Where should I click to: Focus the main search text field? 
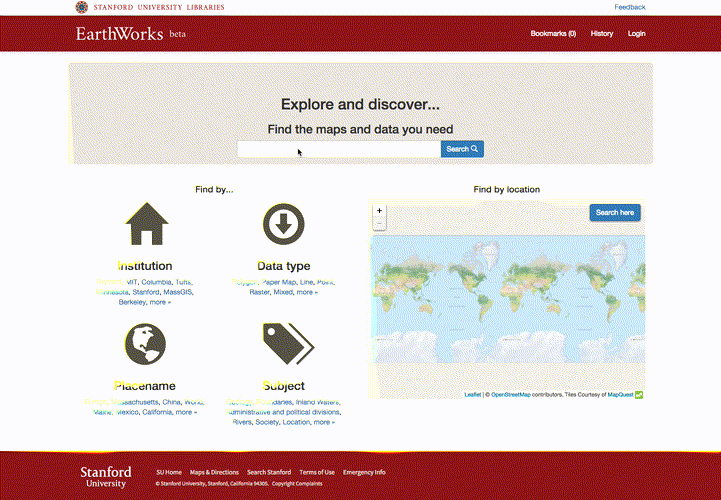(x=338, y=149)
